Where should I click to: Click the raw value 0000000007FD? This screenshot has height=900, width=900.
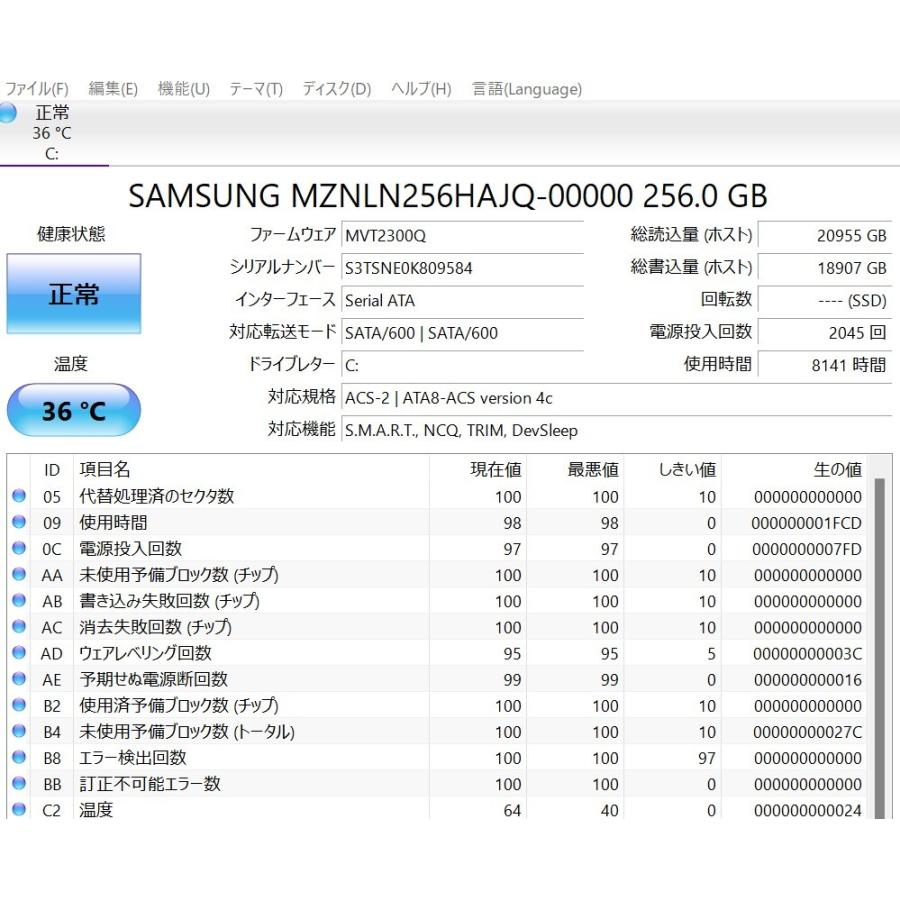pos(807,549)
